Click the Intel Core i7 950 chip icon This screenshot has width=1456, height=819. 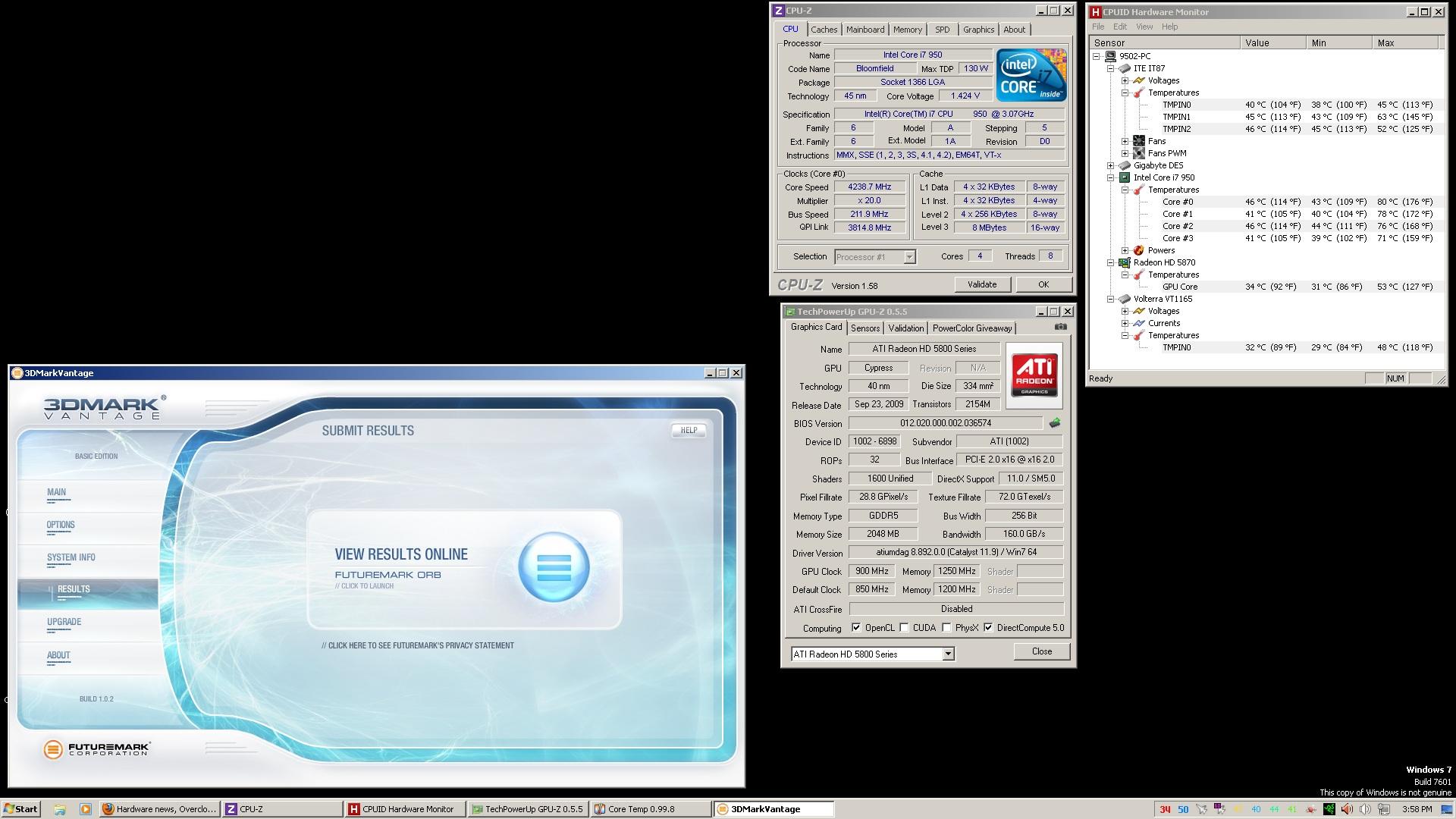pyautogui.click(x=1125, y=177)
